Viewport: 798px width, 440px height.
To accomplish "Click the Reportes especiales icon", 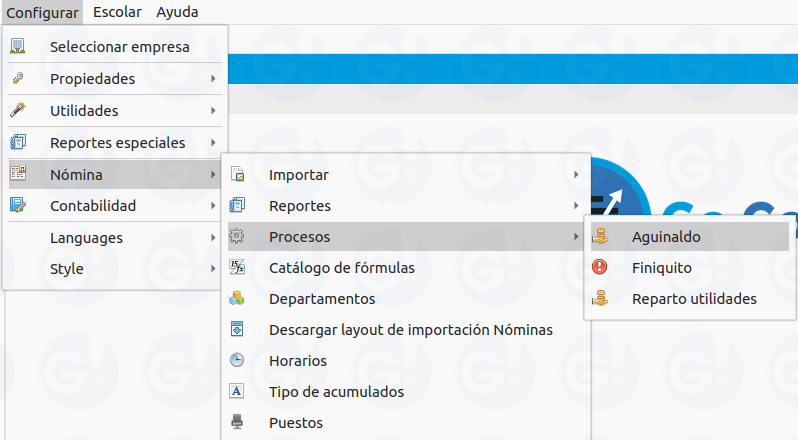I will coord(17,143).
